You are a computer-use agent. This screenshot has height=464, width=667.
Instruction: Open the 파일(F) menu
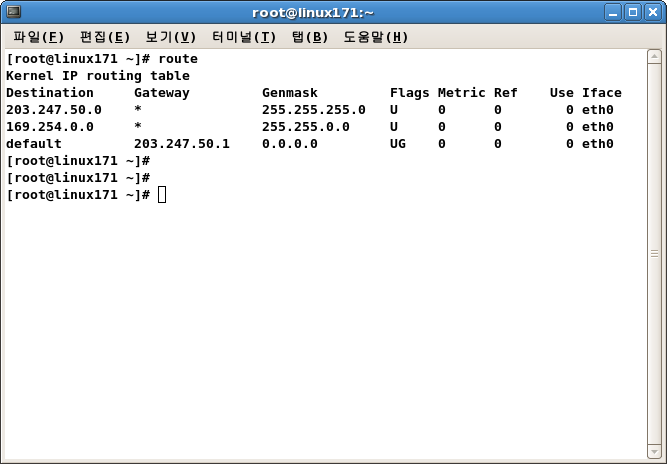click(38, 37)
